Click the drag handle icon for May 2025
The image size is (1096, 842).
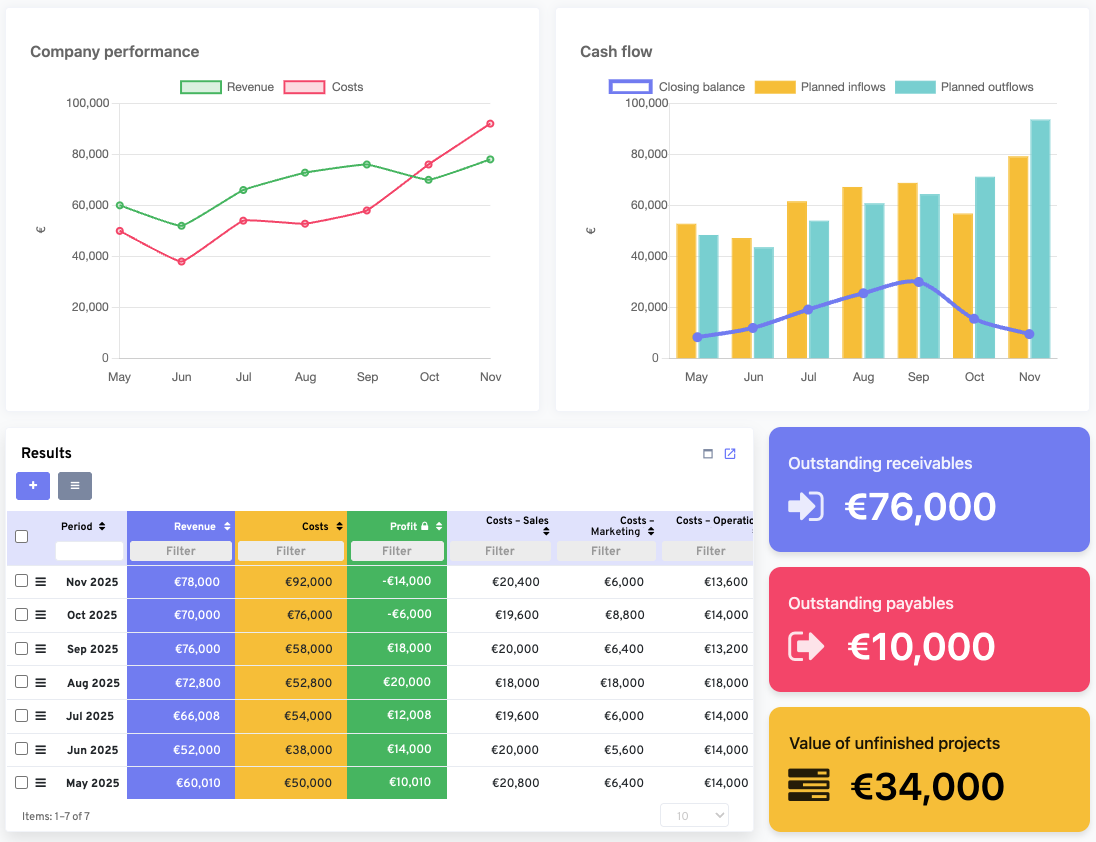tap(41, 783)
